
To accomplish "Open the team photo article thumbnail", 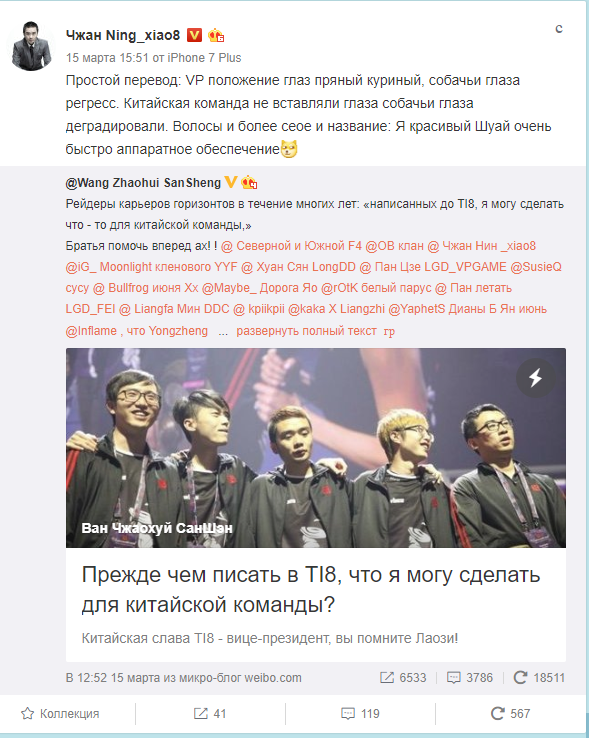I will (315, 448).
